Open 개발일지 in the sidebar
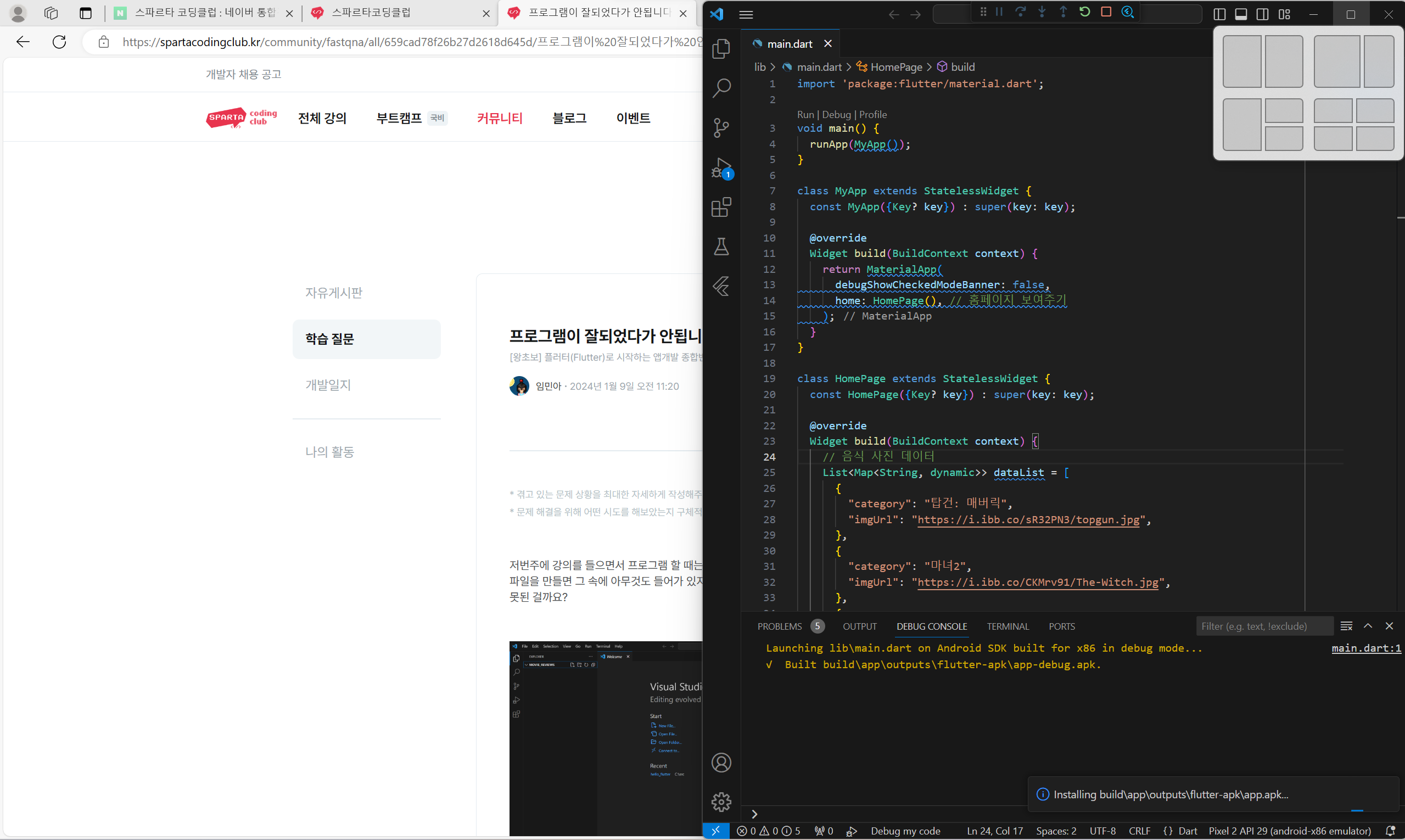This screenshot has height=840, width=1405. click(x=328, y=385)
